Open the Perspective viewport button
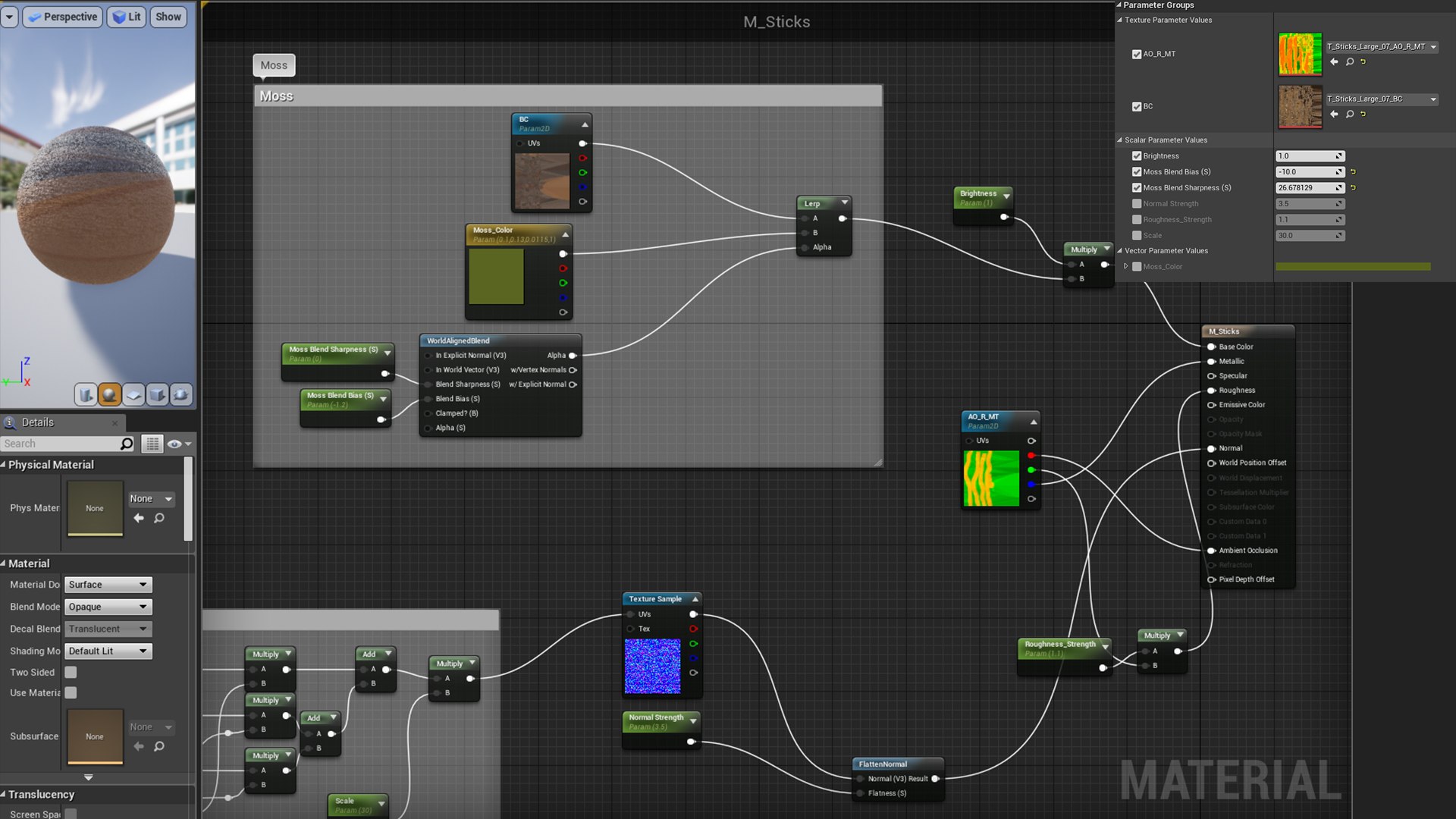The image size is (1456, 819). pos(63,17)
